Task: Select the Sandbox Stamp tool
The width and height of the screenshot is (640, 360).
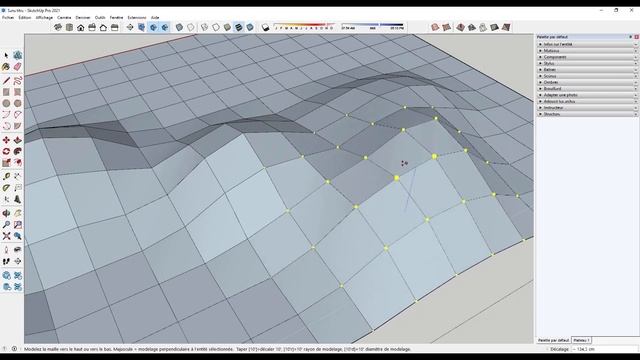Action: (472, 27)
